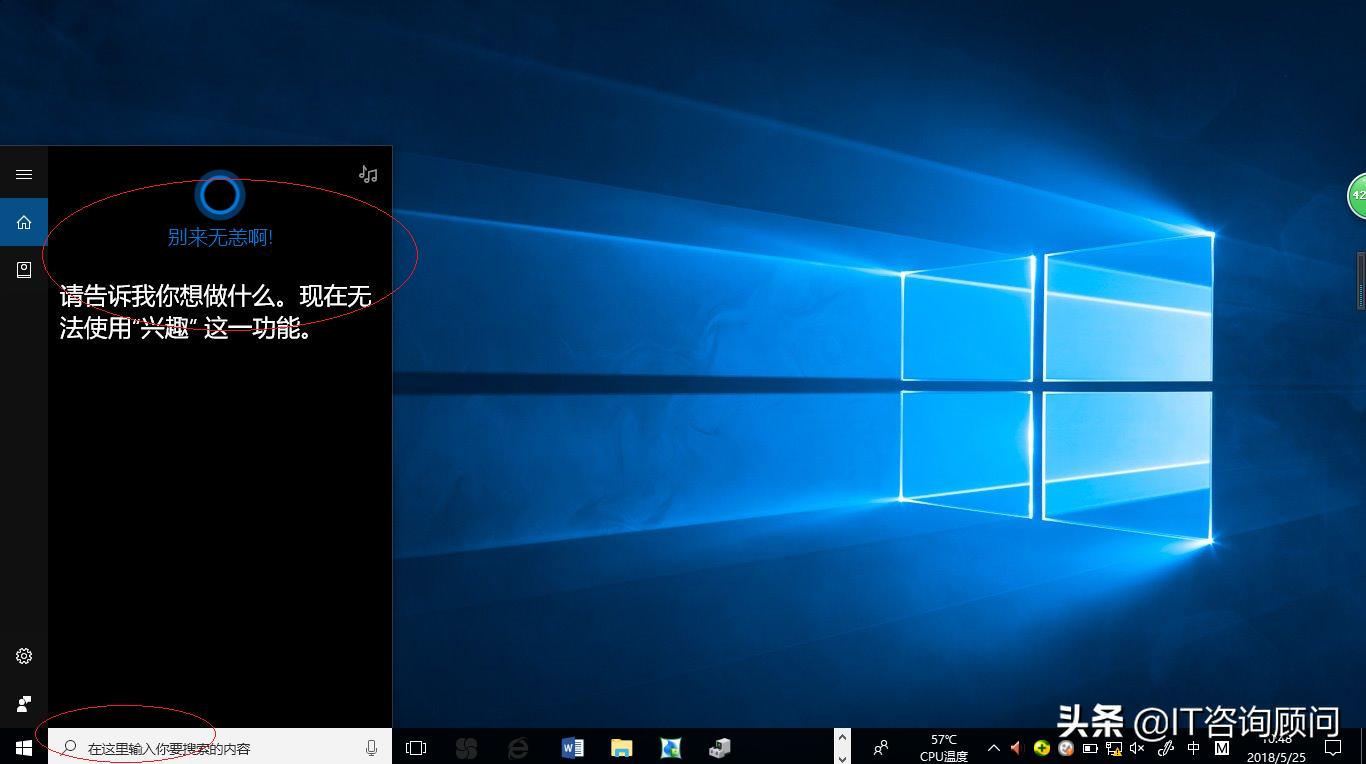The image size is (1366, 764).
Task: Expand the Cortana hamburger menu
Action: [x=23, y=173]
